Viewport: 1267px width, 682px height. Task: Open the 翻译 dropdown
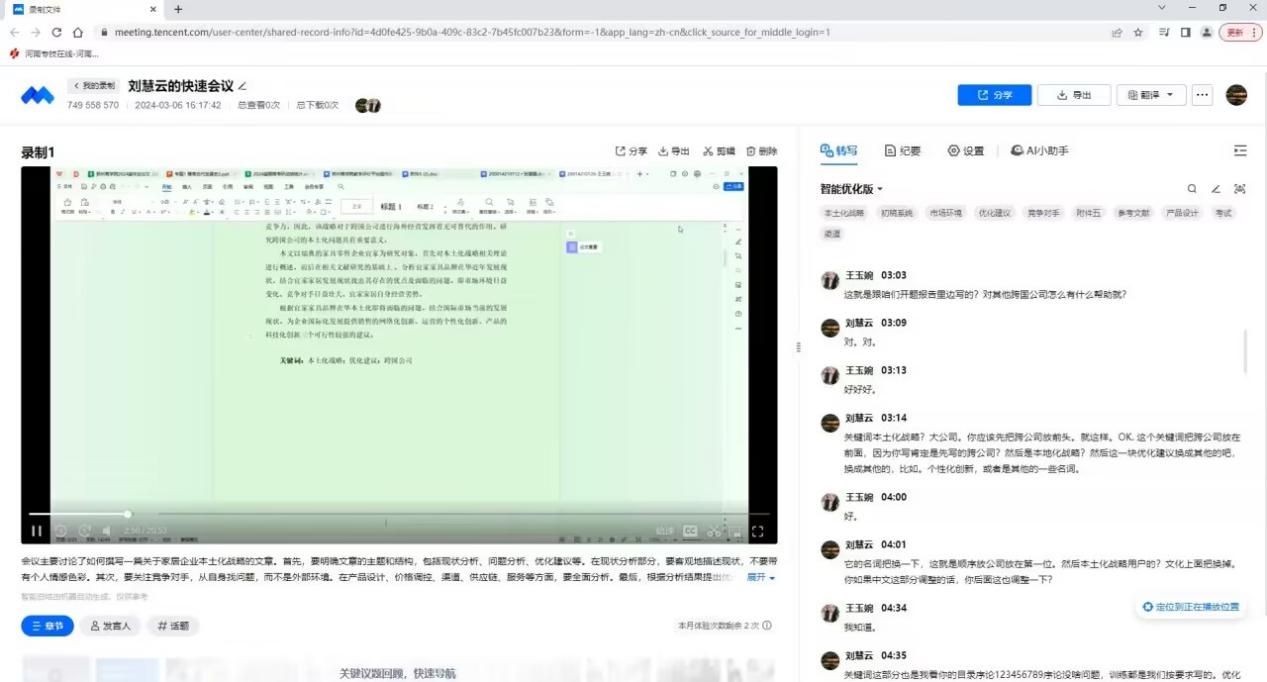1150,95
